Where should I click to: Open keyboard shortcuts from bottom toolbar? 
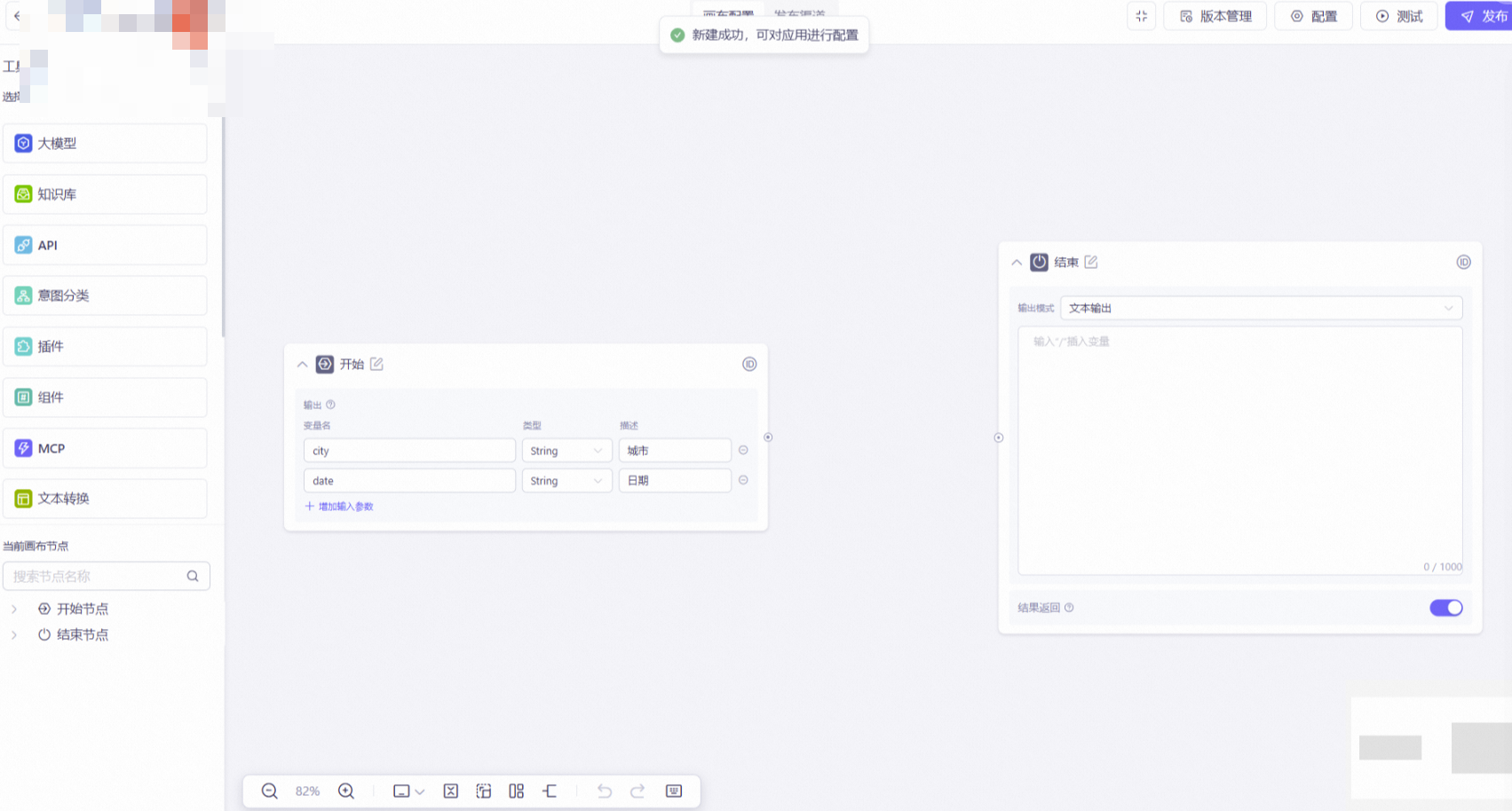pyautogui.click(x=674, y=791)
